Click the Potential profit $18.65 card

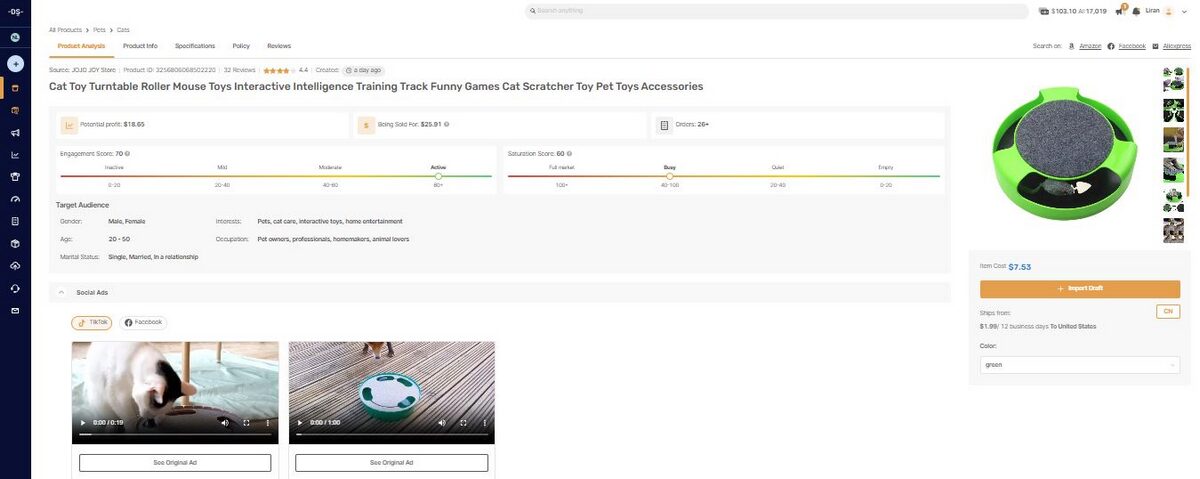[x=201, y=125]
